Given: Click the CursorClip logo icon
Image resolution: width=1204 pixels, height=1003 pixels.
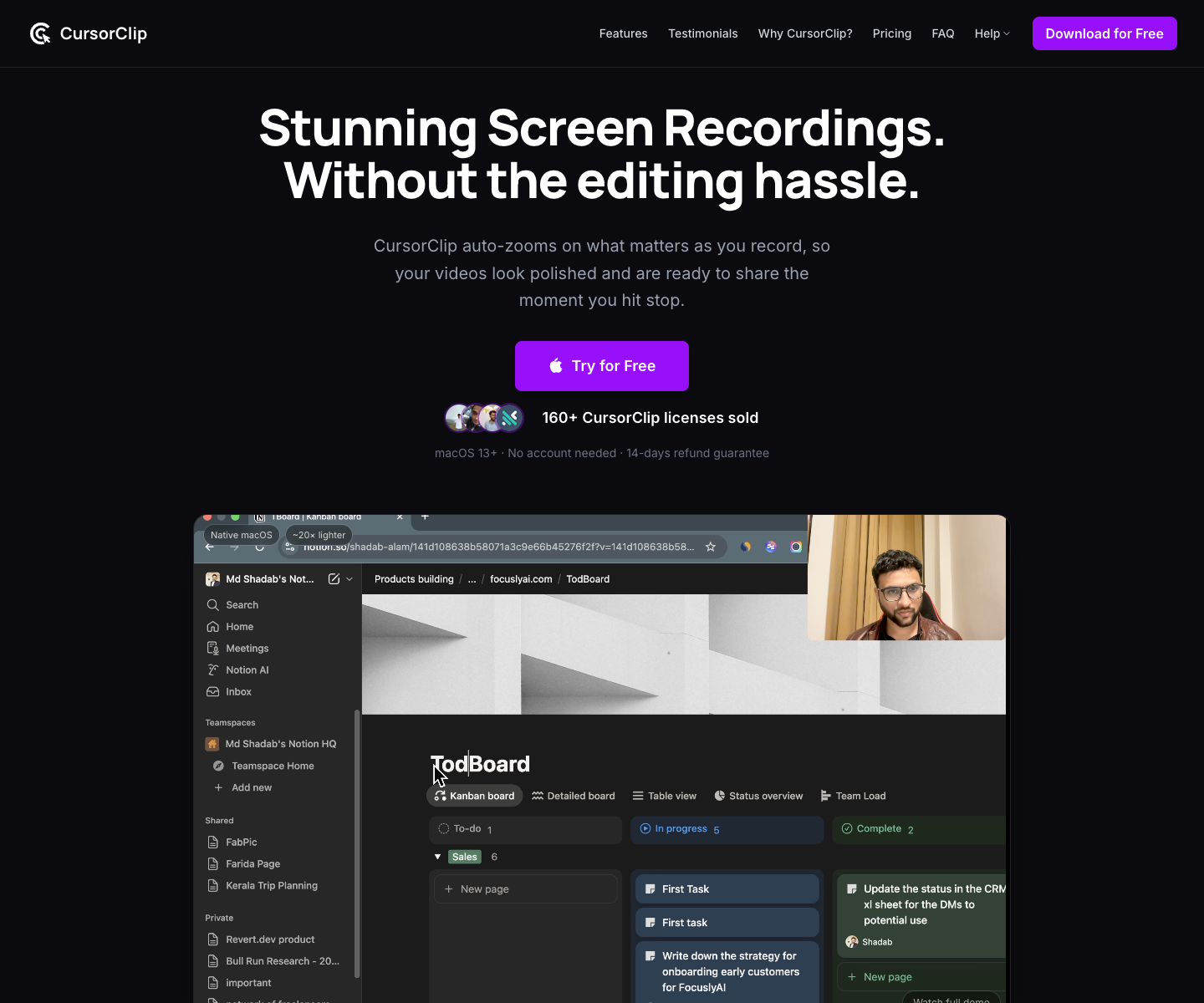Looking at the screenshot, I should pyautogui.click(x=40, y=33).
